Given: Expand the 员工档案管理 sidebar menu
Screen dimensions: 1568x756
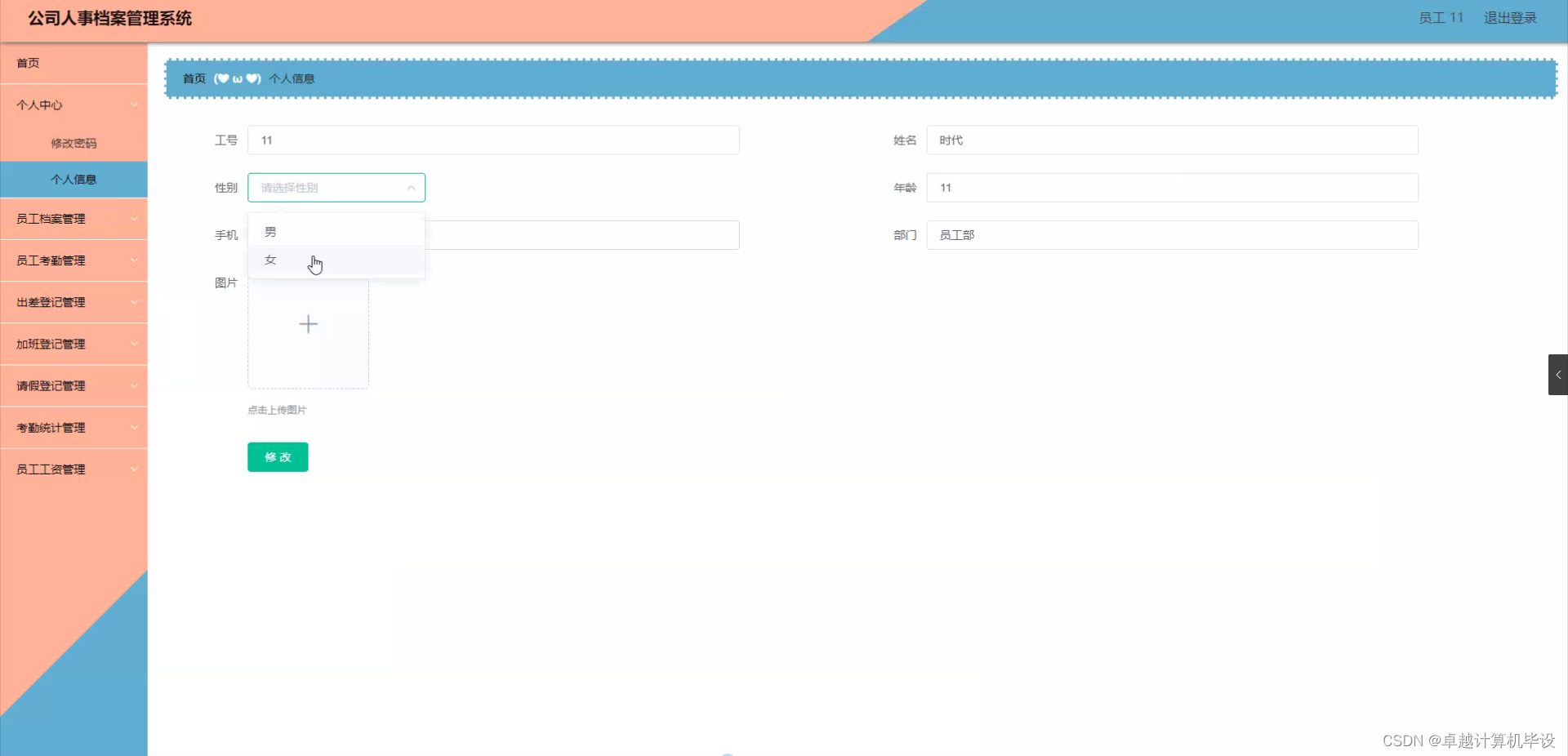Looking at the screenshot, I should tap(73, 218).
